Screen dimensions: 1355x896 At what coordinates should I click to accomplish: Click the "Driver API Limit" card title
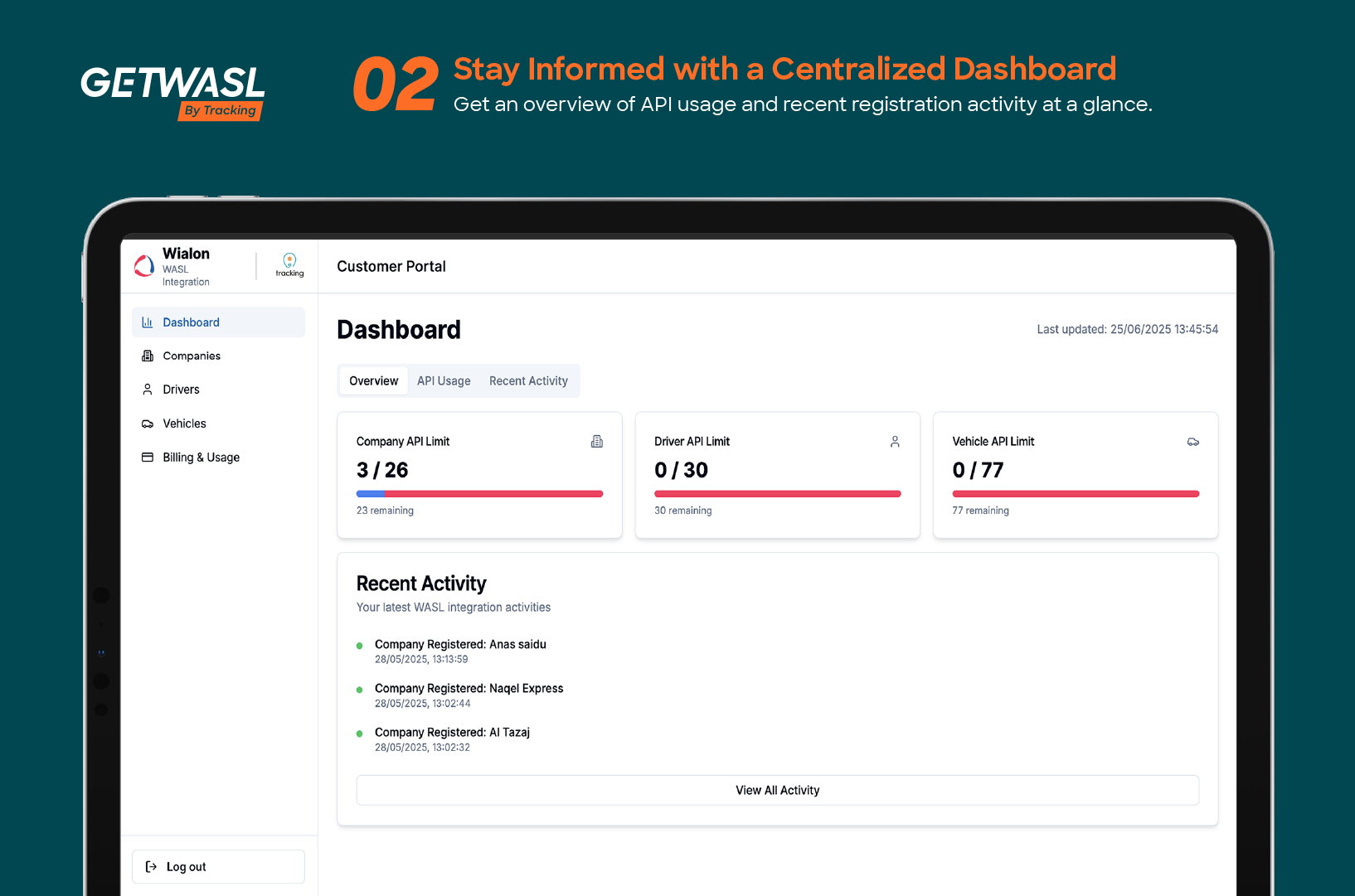coord(692,442)
